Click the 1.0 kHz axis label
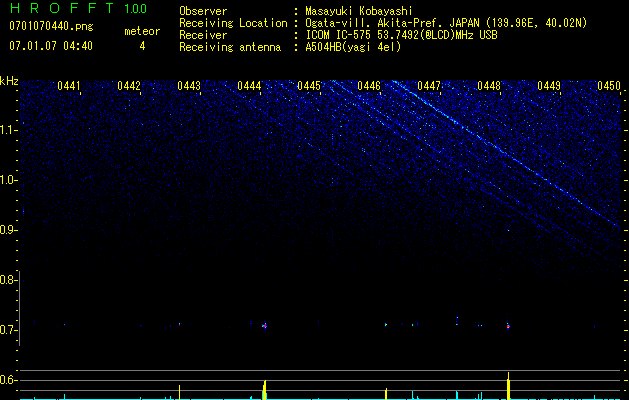The image size is (629, 400). pos(8,180)
